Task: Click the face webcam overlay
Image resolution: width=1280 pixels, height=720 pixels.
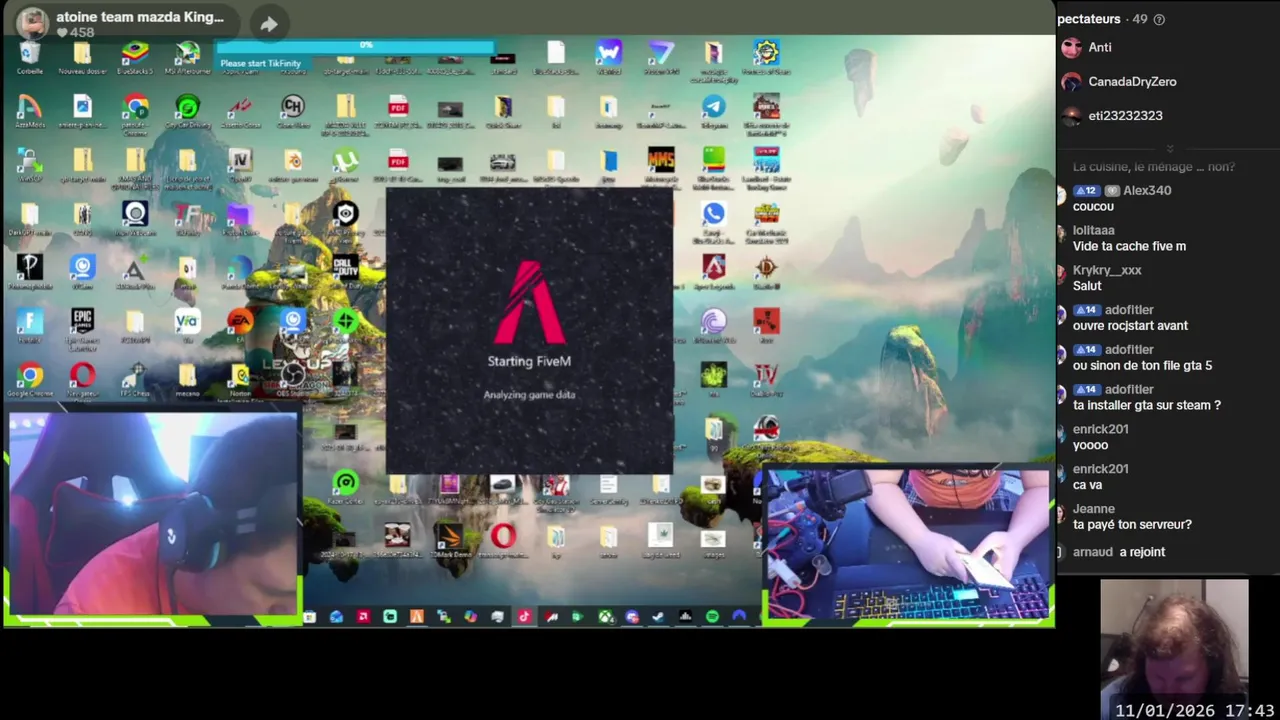Action: click(x=153, y=514)
